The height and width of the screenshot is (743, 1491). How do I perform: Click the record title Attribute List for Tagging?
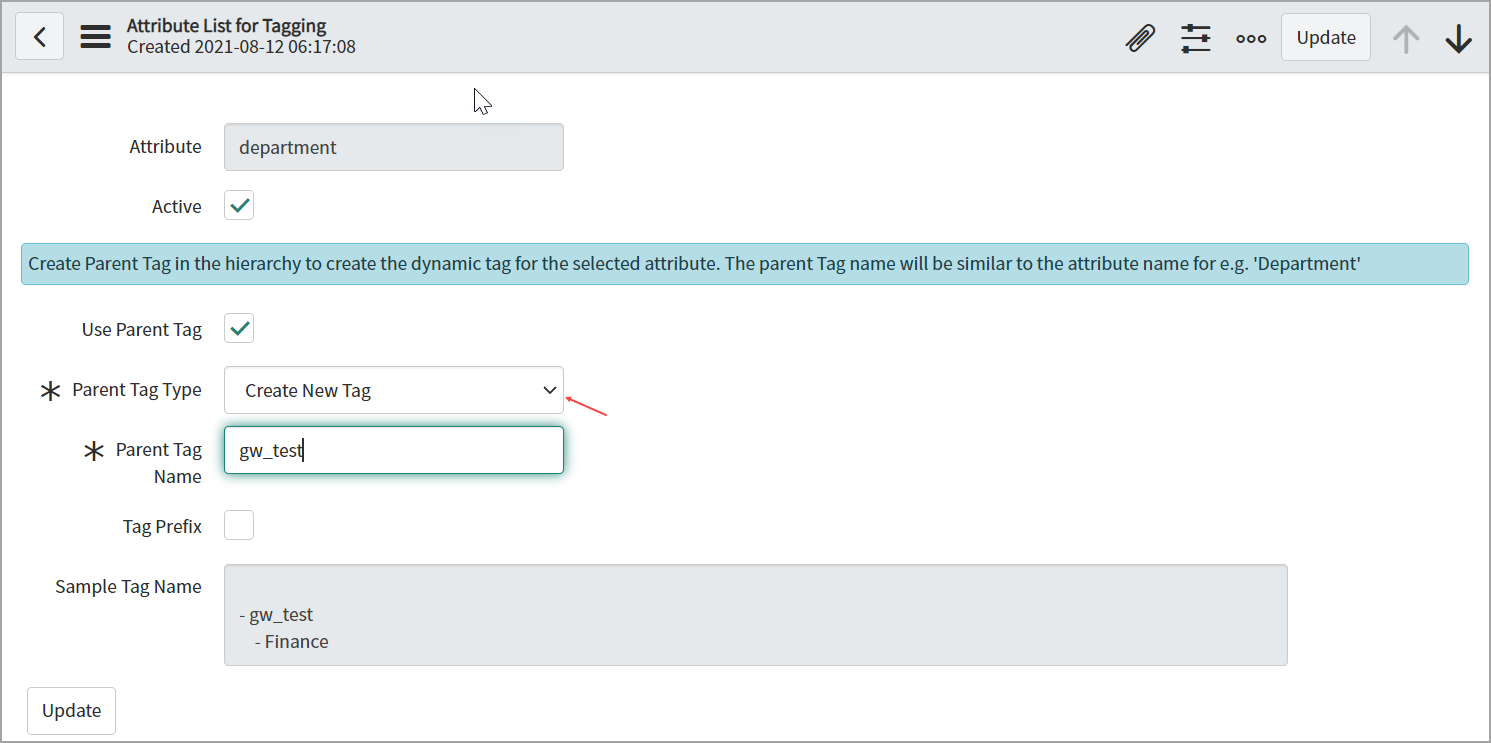point(224,25)
